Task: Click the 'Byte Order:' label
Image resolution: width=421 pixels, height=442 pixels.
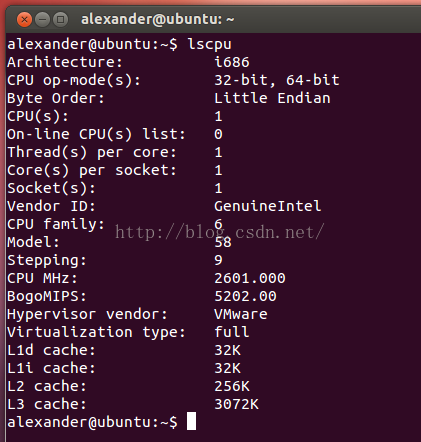Action: coord(56,98)
